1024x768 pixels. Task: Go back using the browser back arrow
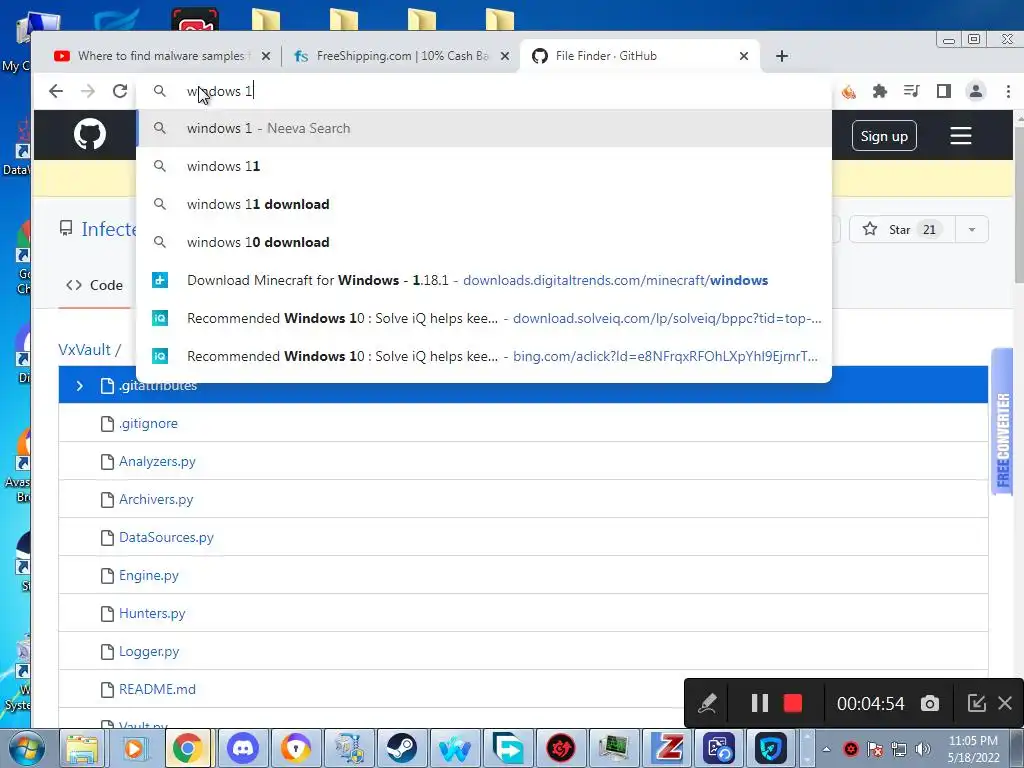point(56,91)
